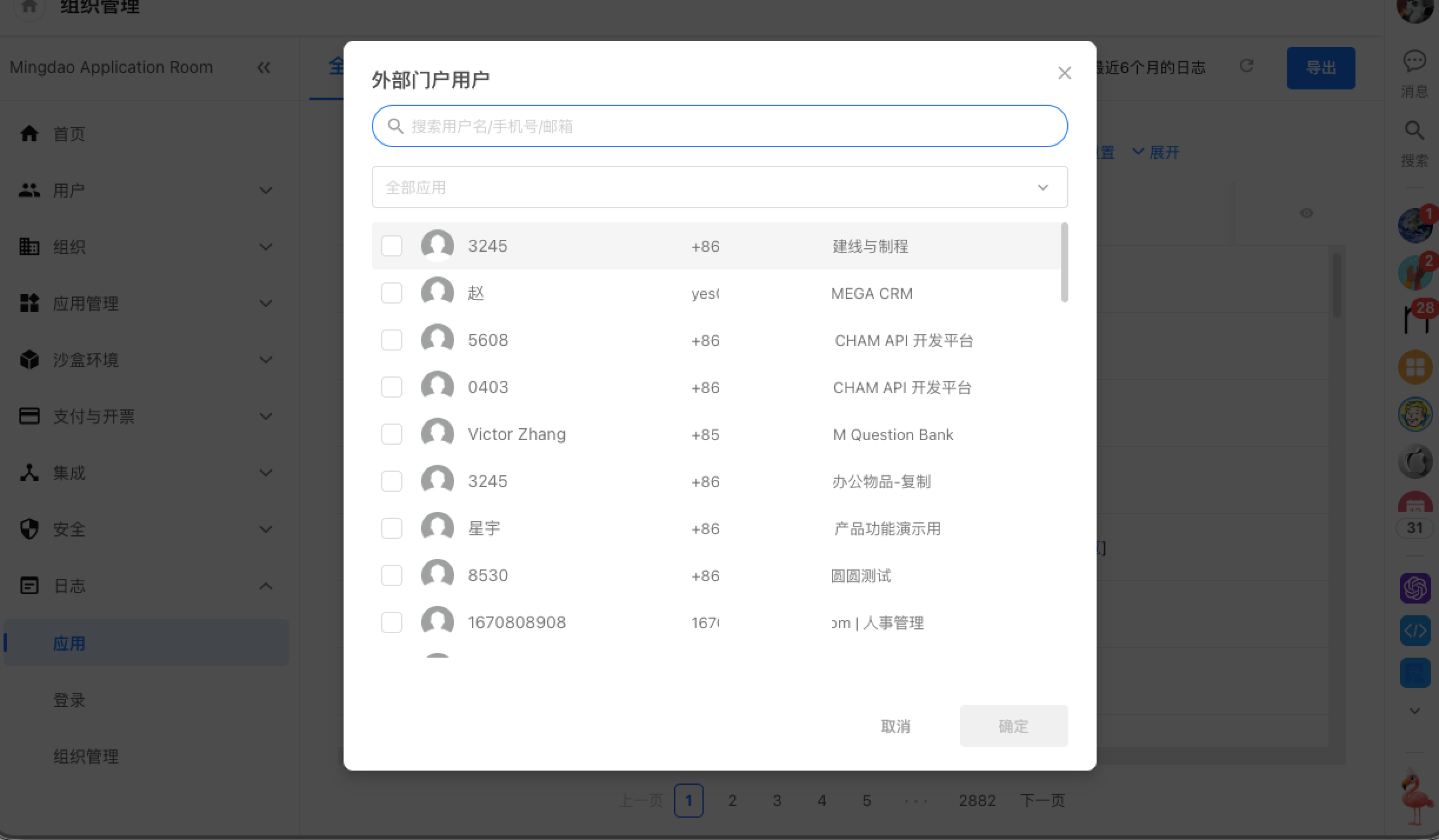Click the 确定 button
The image size is (1439, 840).
pyautogui.click(x=1014, y=726)
